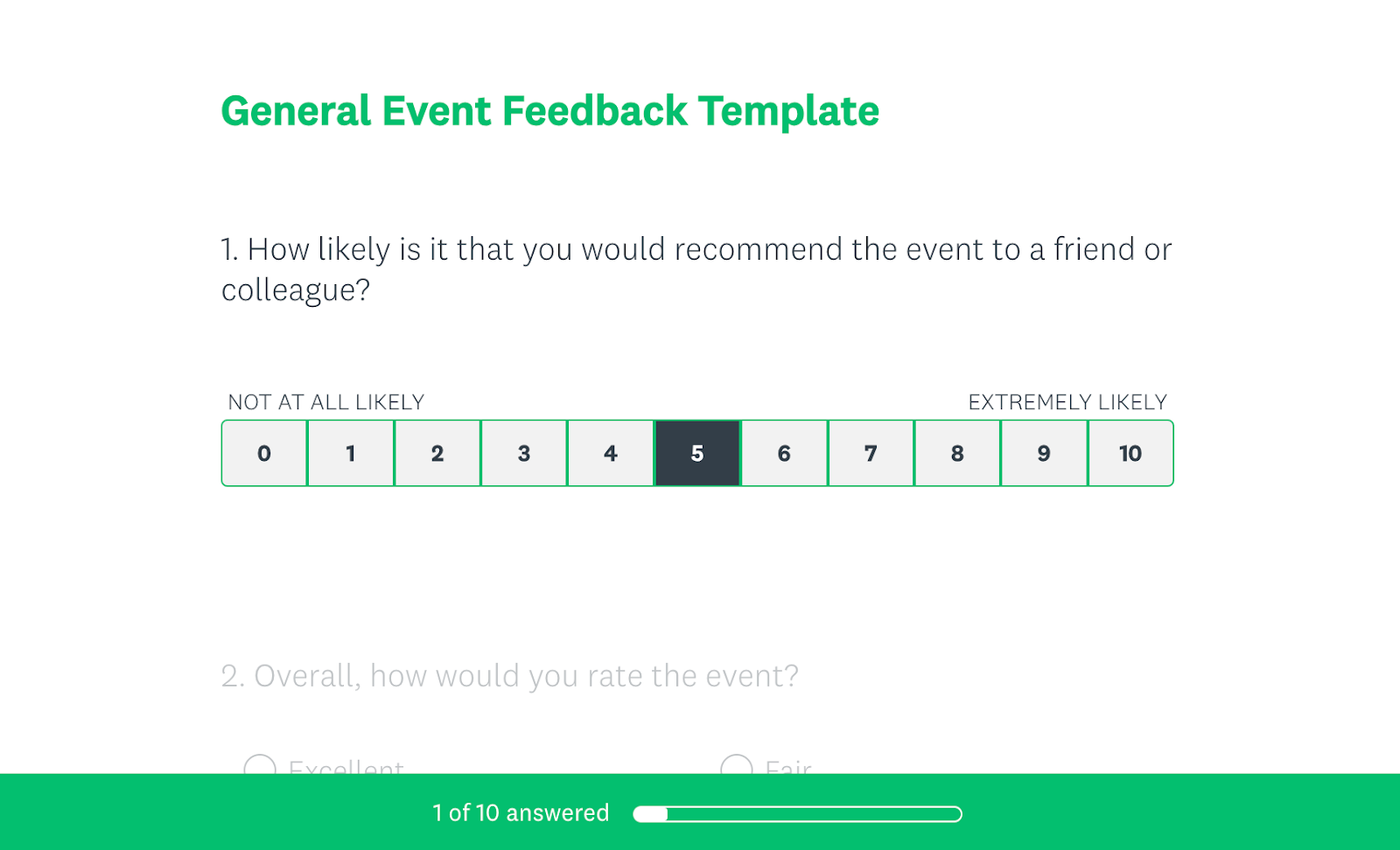Select rating 4 on the recommendation scale
The image size is (1400, 850).
pos(611,453)
